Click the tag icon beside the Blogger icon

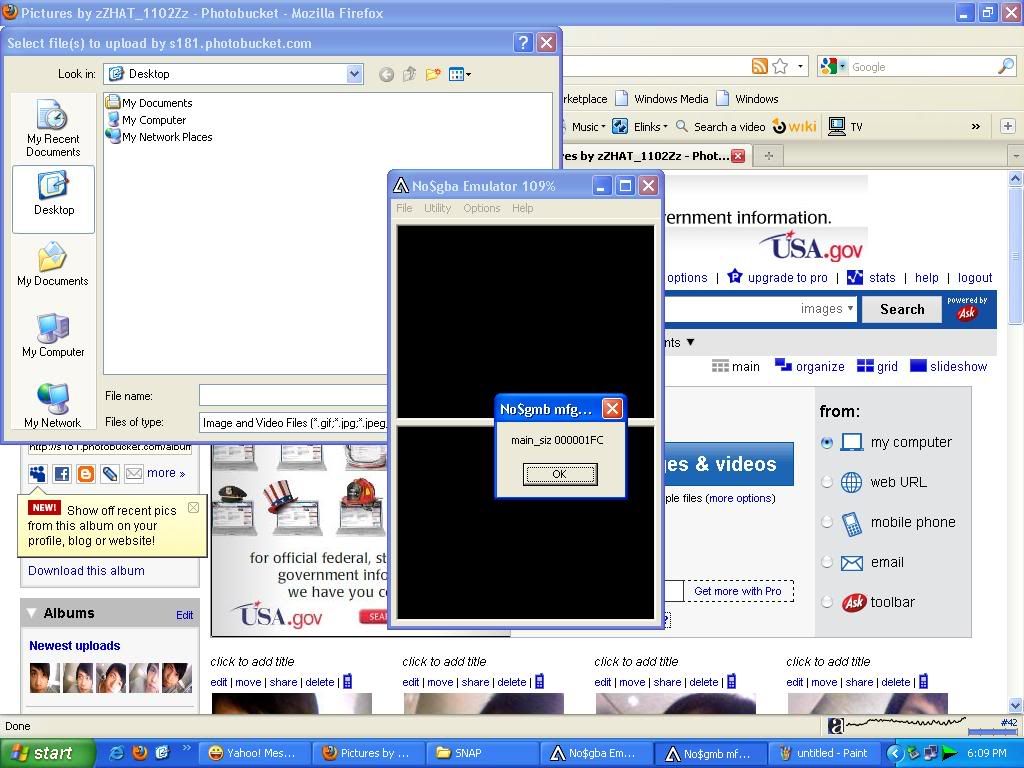tap(110, 473)
